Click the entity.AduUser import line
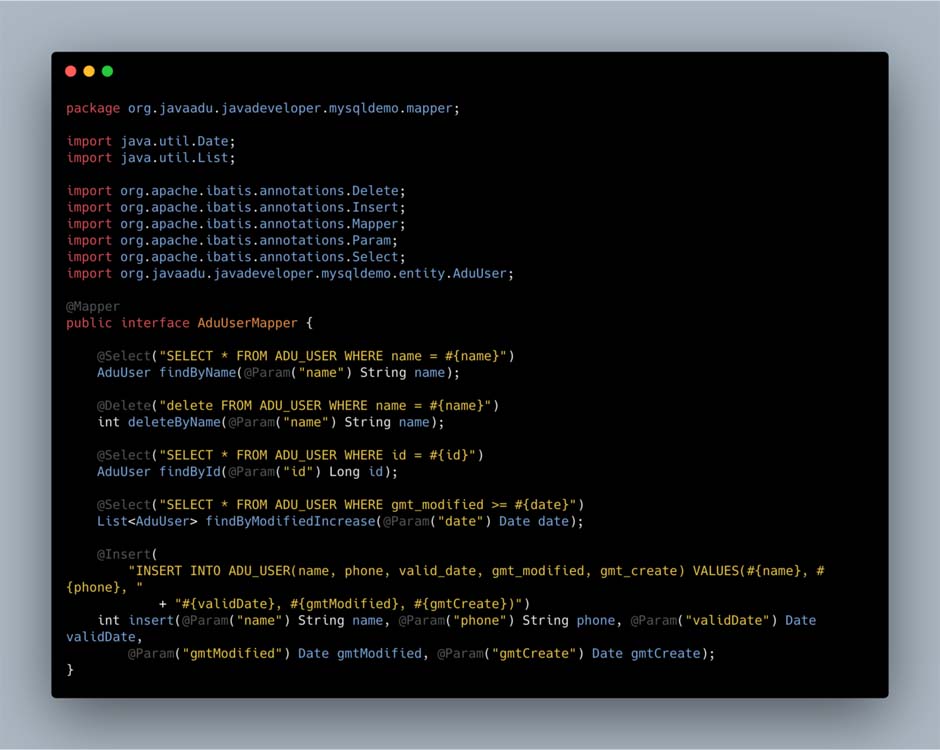Image resolution: width=940 pixels, height=750 pixels. tap(290, 273)
